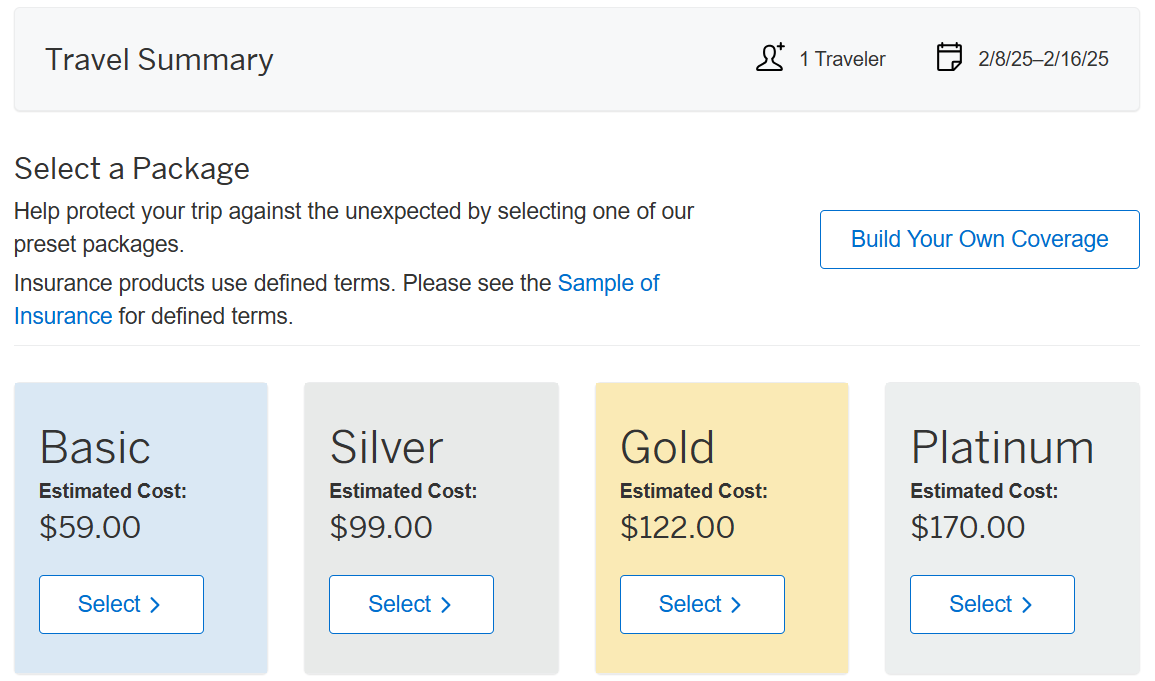Click the $170.00 Platinum estimated cost
The image size is (1155, 681).
(x=967, y=526)
